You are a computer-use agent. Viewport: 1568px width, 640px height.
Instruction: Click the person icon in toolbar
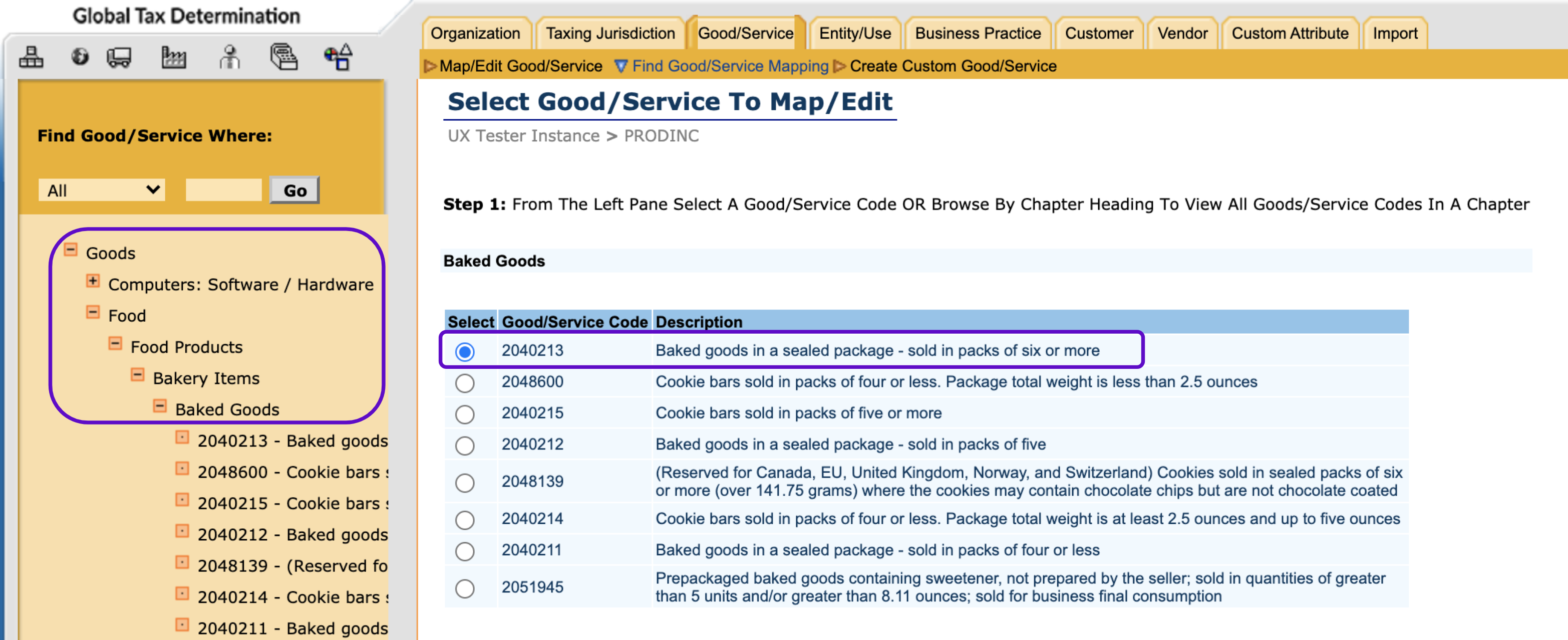pyautogui.click(x=229, y=58)
